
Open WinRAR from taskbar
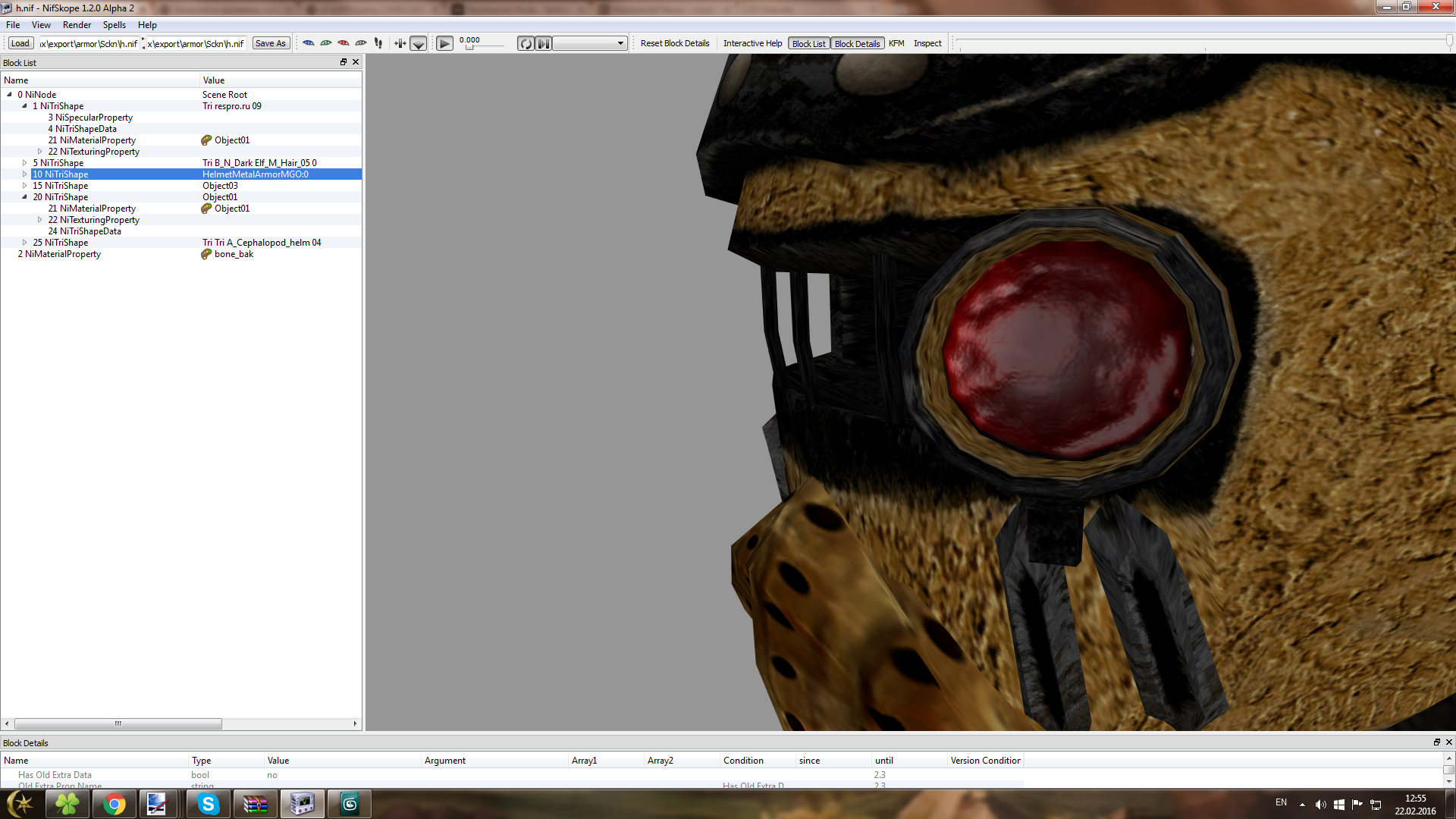coord(255,804)
